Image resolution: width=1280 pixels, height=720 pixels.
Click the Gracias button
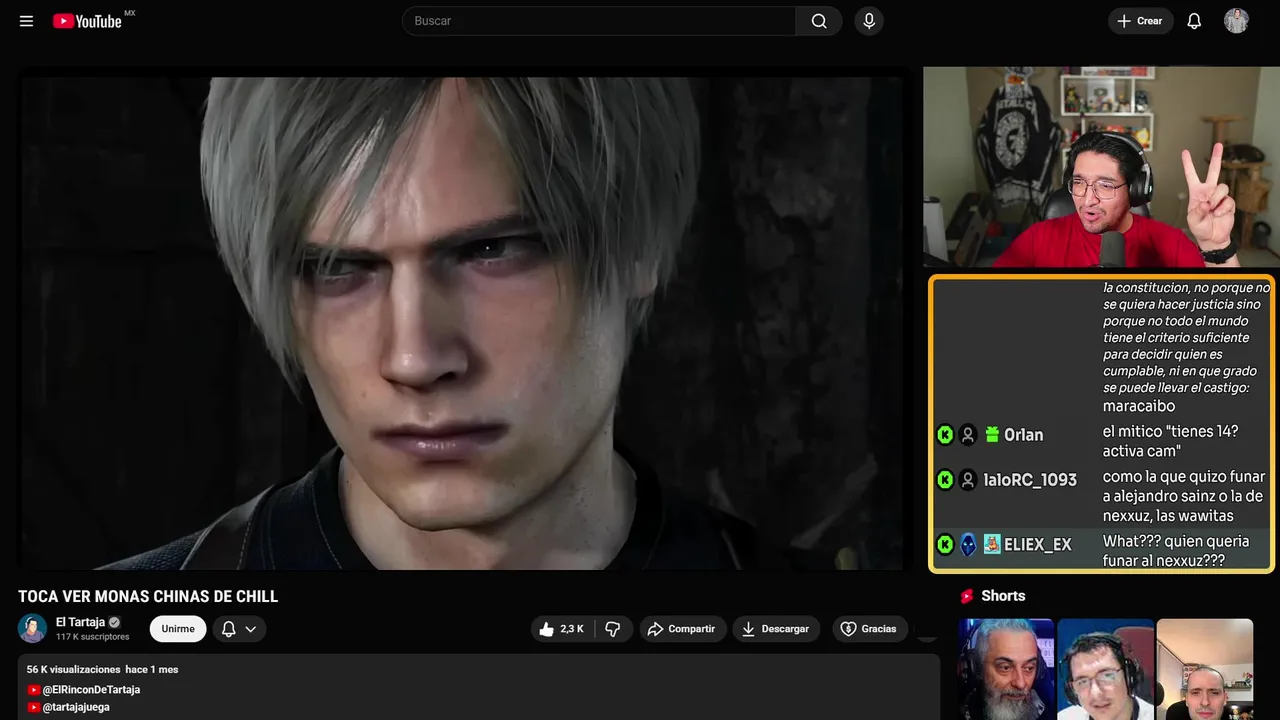868,629
